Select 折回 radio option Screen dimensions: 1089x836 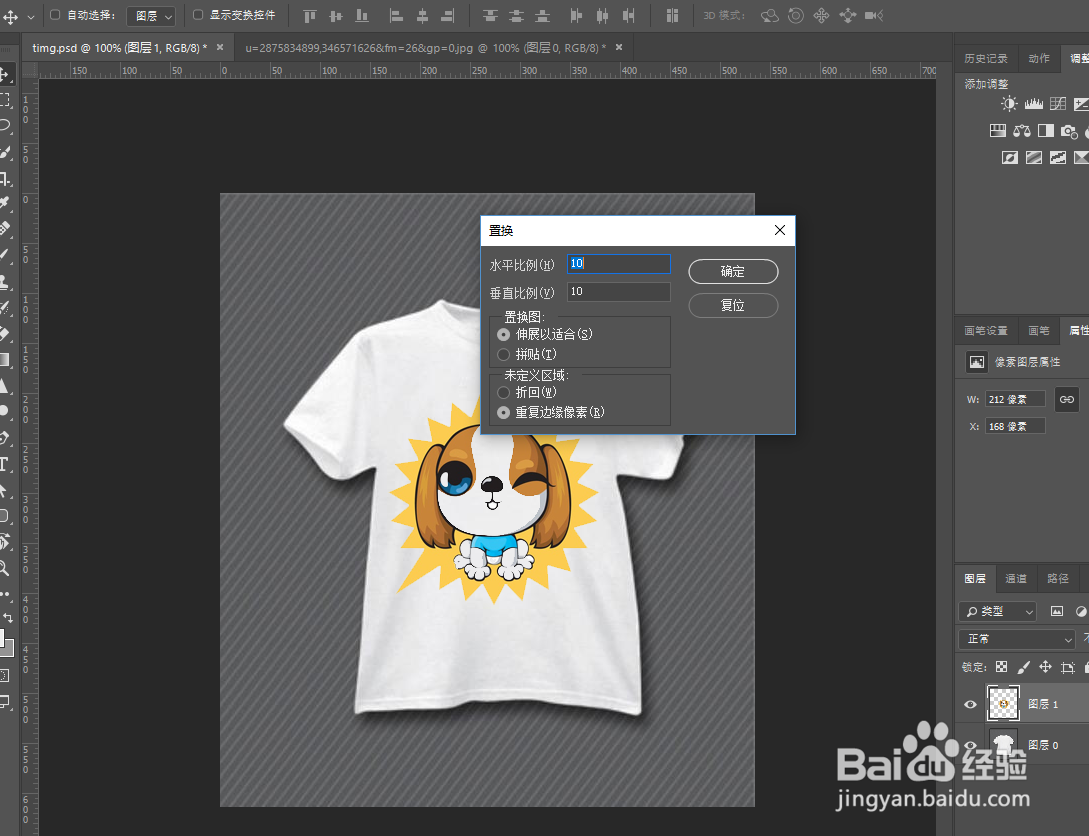pyautogui.click(x=504, y=392)
